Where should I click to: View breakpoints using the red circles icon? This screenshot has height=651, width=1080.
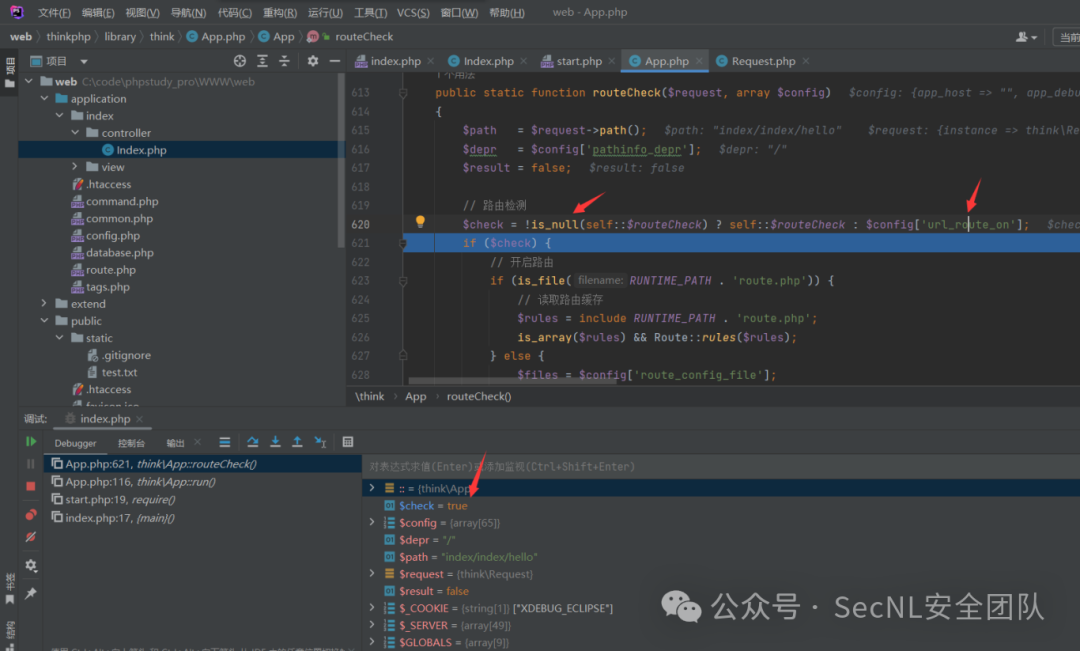click(30, 515)
